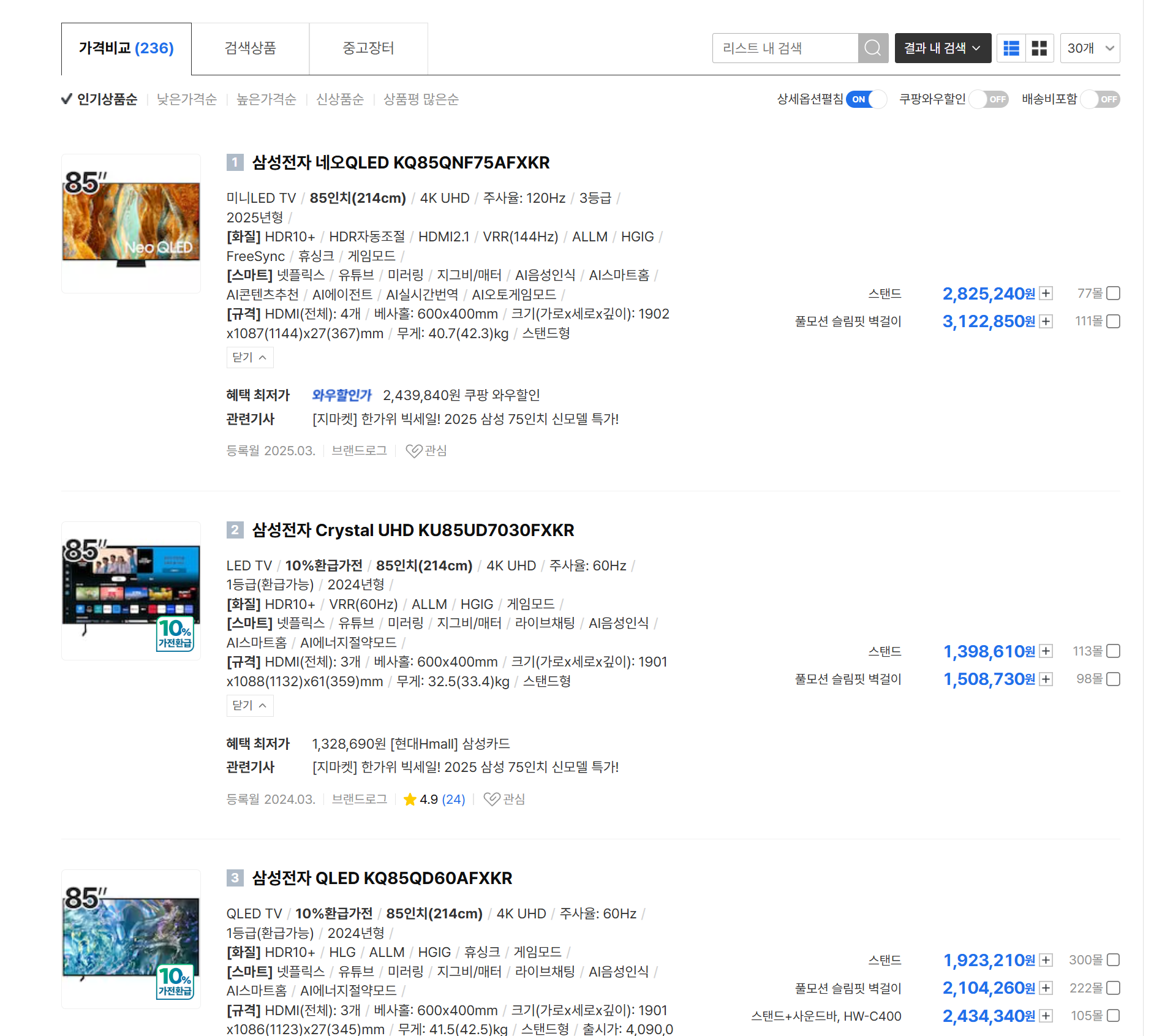Check the 77몰 스탠드 checkbox
This screenshot has width=1162, height=1036.
click(1114, 293)
